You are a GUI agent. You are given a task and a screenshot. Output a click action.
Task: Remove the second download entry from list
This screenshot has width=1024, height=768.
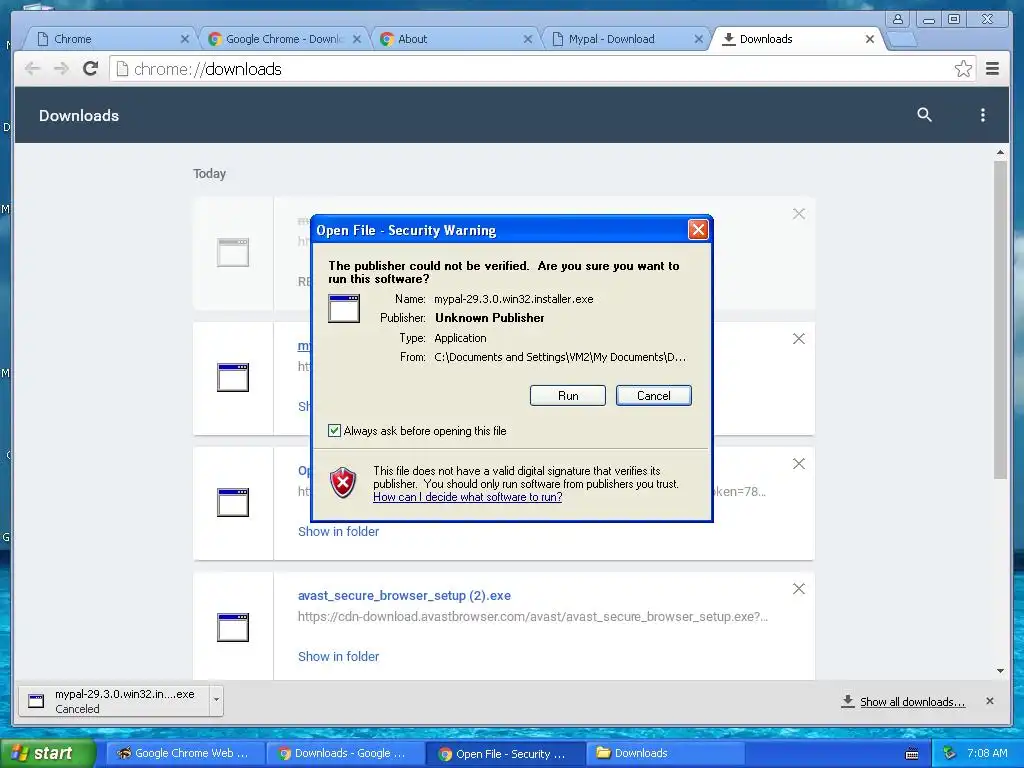click(798, 338)
